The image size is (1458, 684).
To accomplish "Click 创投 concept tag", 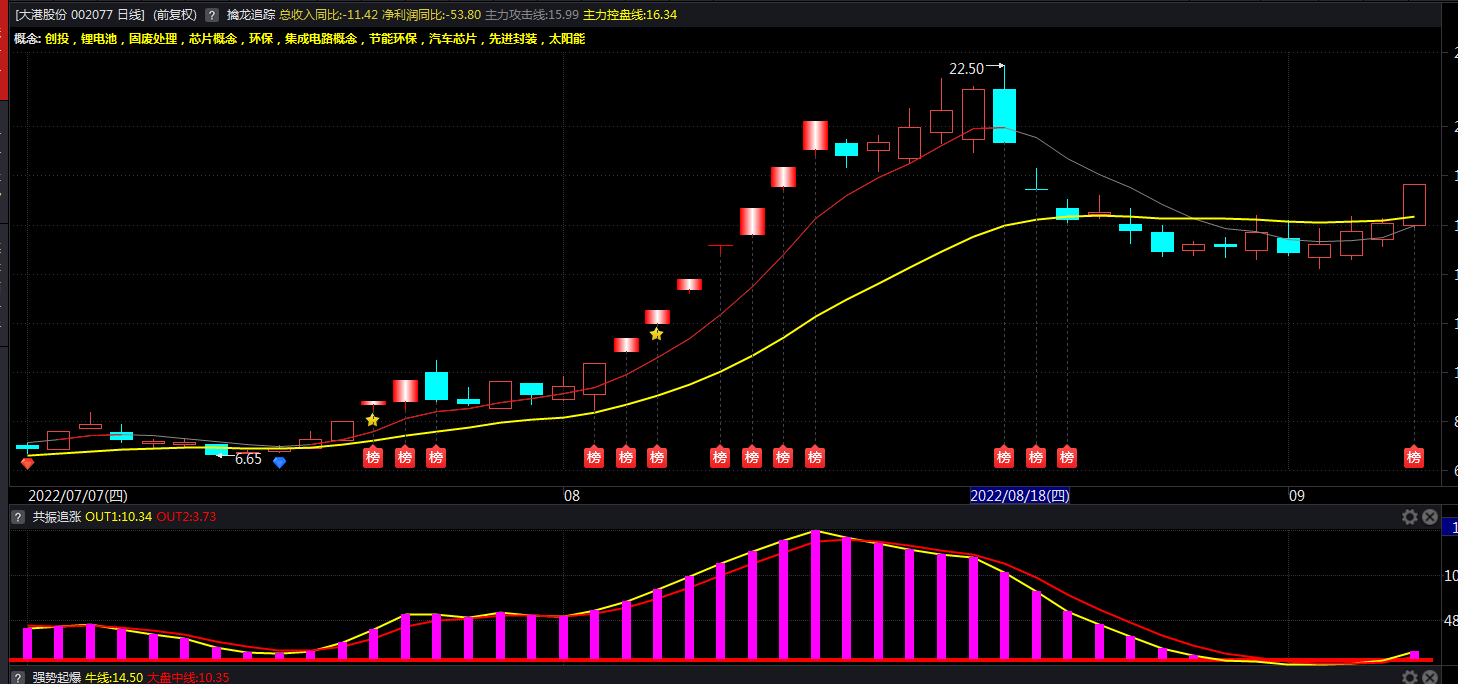I will (x=57, y=38).
